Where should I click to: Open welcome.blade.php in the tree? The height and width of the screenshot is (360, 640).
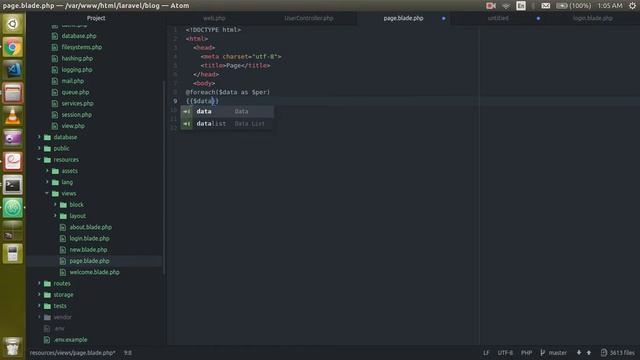pyautogui.click(x=94, y=272)
